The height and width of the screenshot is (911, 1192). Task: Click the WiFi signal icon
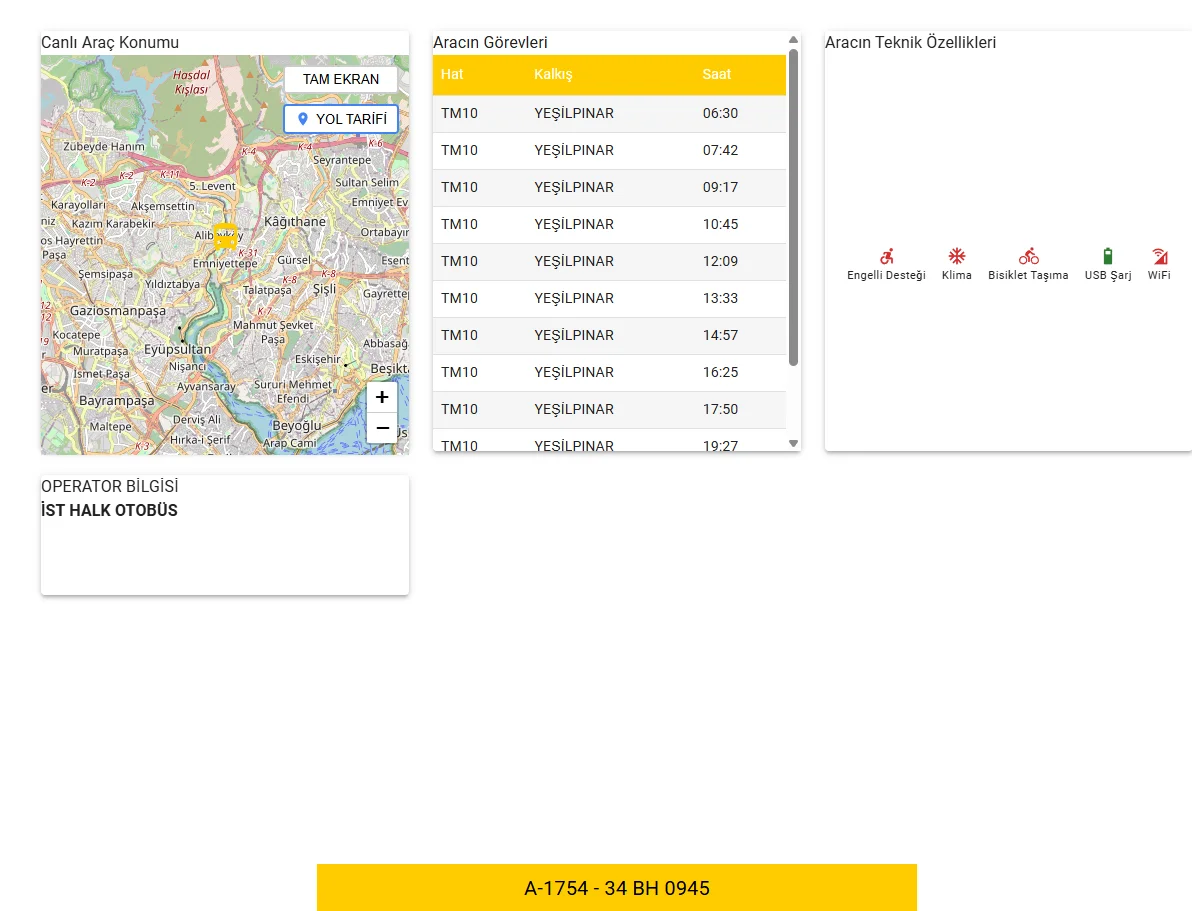pos(1159,256)
